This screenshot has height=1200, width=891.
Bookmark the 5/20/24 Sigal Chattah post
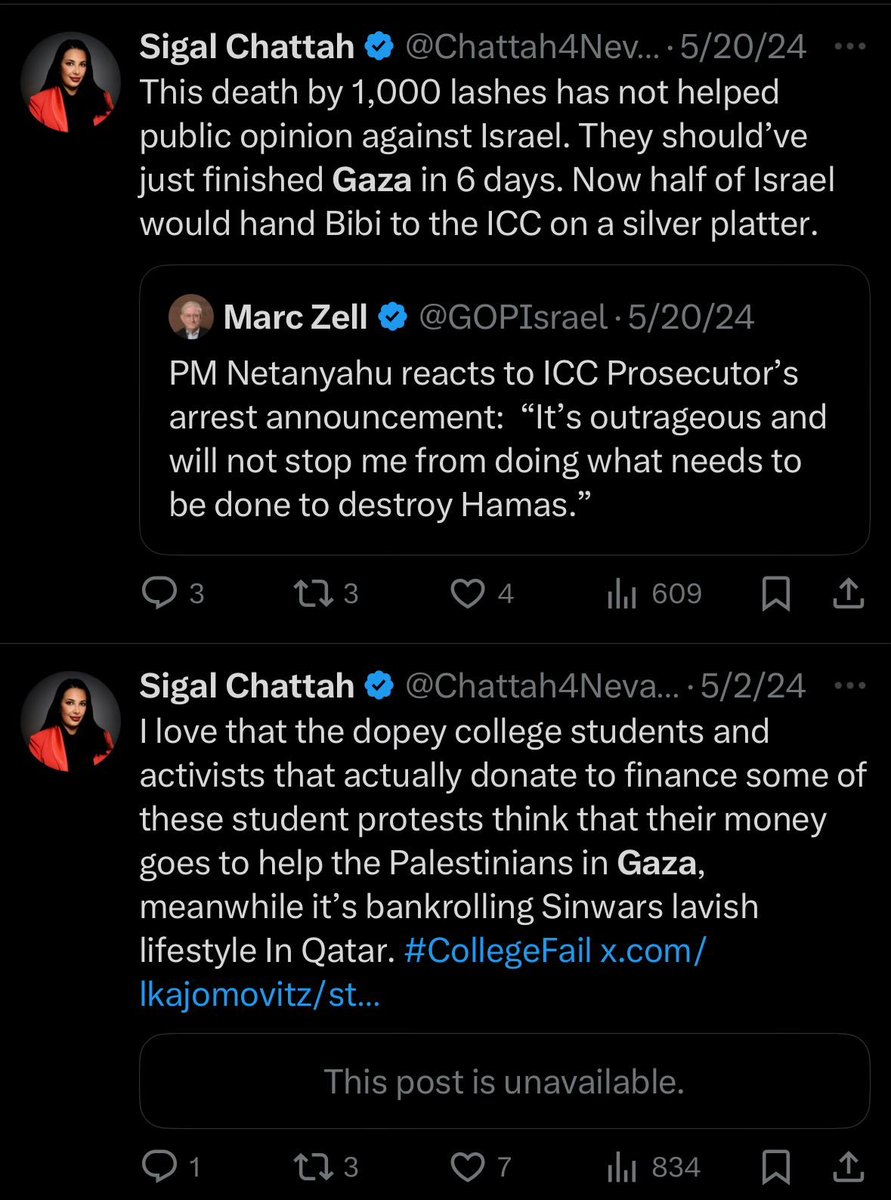point(776,594)
